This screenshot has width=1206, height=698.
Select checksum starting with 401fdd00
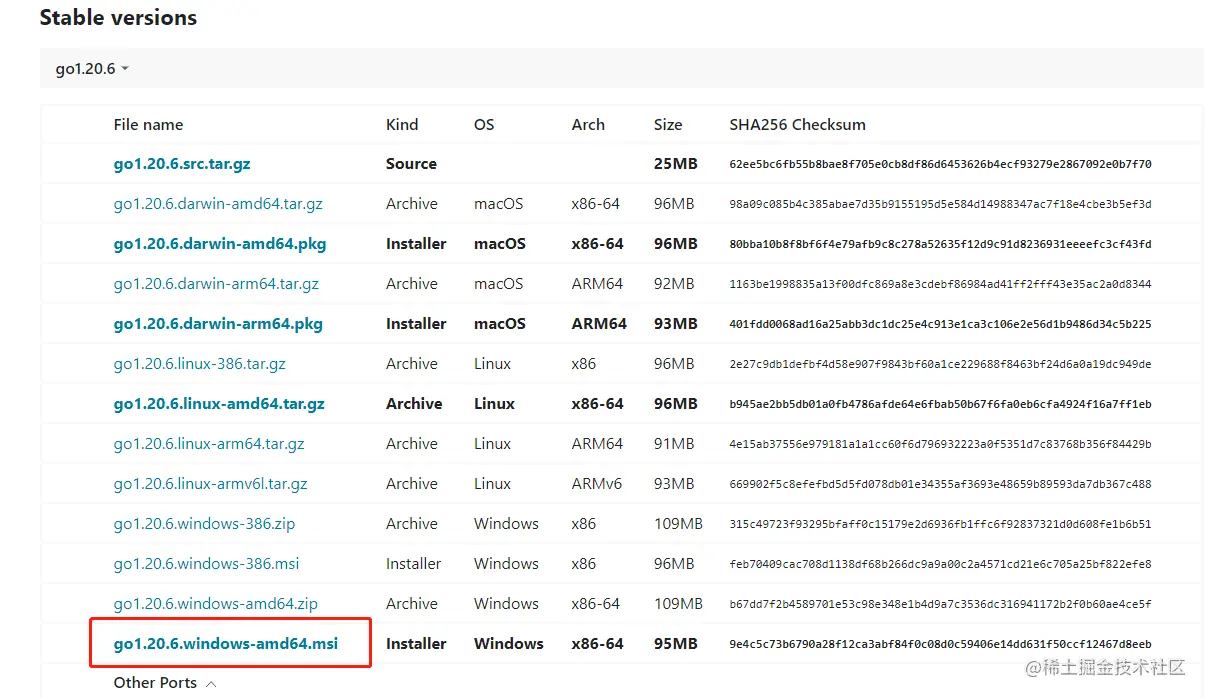(x=941, y=324)
